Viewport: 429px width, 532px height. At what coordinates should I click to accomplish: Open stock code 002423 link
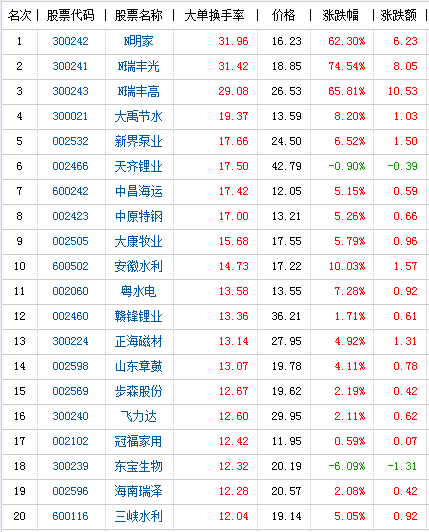click(70, 216)
